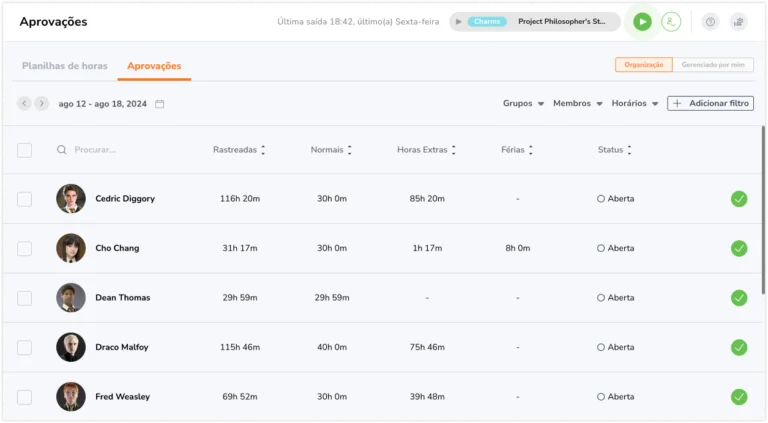Open the Charms project selector
Image resolution: width=768 pixels, height=423 pixels.
coord(535,22)
